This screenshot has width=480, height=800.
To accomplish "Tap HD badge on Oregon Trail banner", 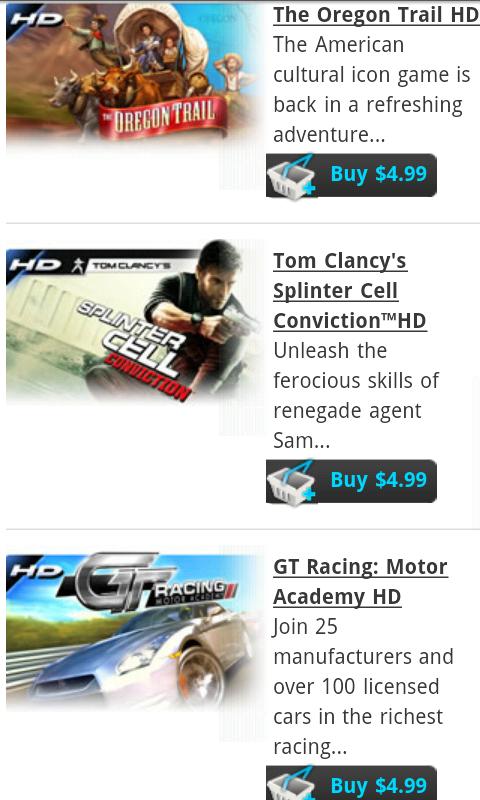I will (36, 19).
